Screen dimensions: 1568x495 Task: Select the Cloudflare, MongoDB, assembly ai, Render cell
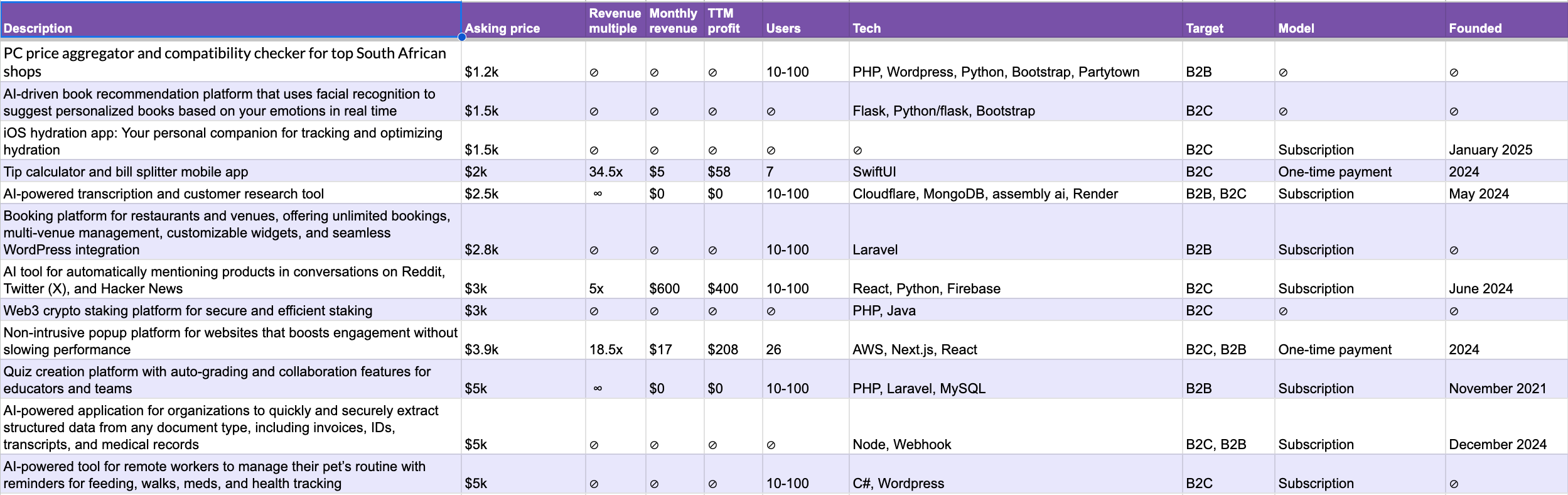tap(1016, 193)
